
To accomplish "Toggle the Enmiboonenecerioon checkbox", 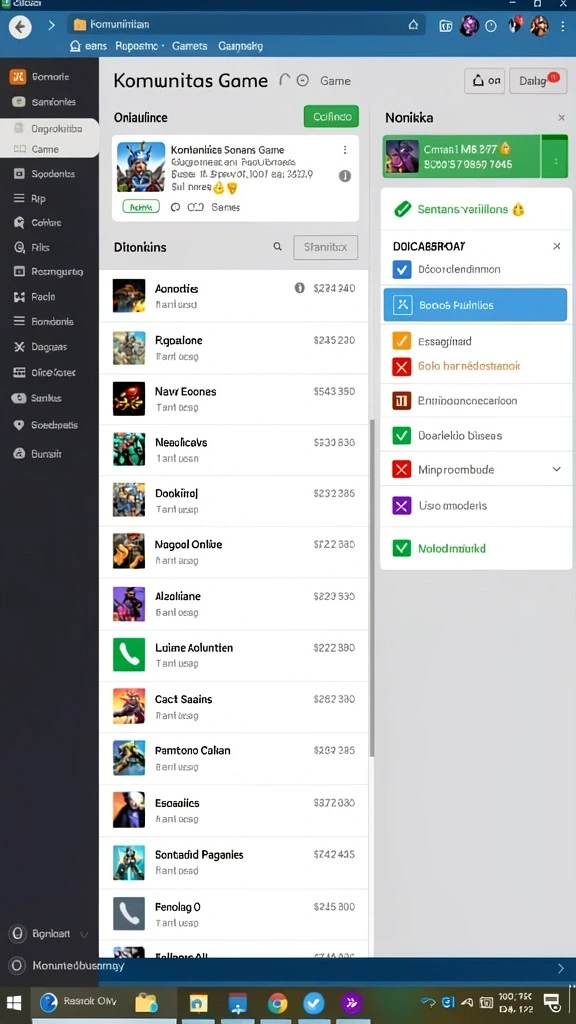I will pos(402,400).
